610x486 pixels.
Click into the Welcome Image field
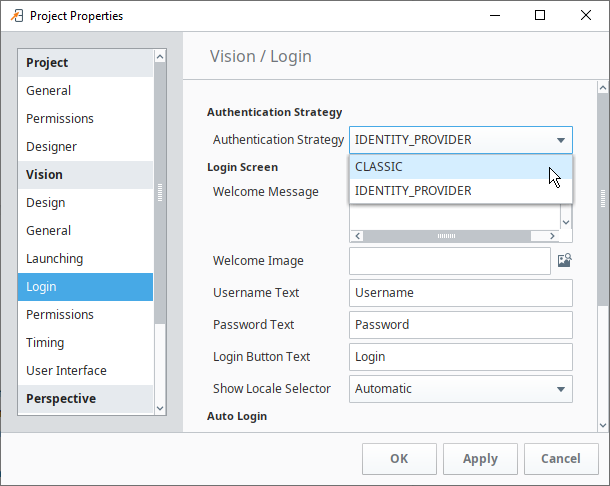tap(450, 261)
